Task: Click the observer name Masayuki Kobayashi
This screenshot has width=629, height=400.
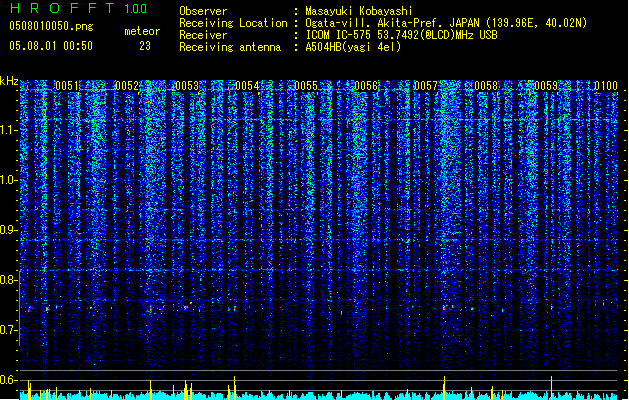Action: pos(359,11)
